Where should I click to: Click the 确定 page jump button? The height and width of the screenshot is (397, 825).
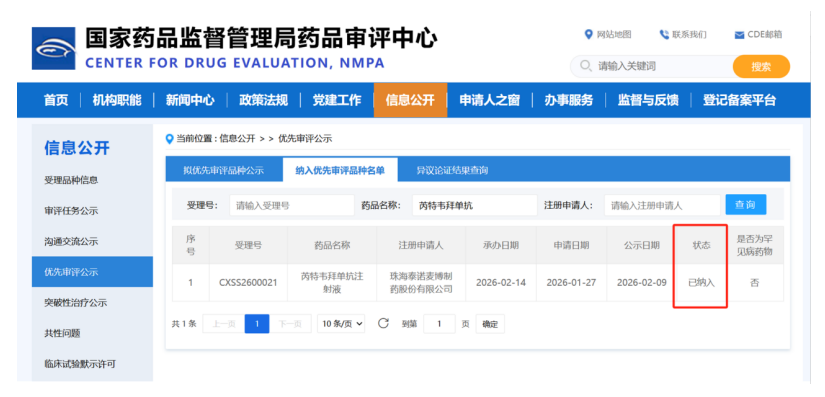point(490,324)
